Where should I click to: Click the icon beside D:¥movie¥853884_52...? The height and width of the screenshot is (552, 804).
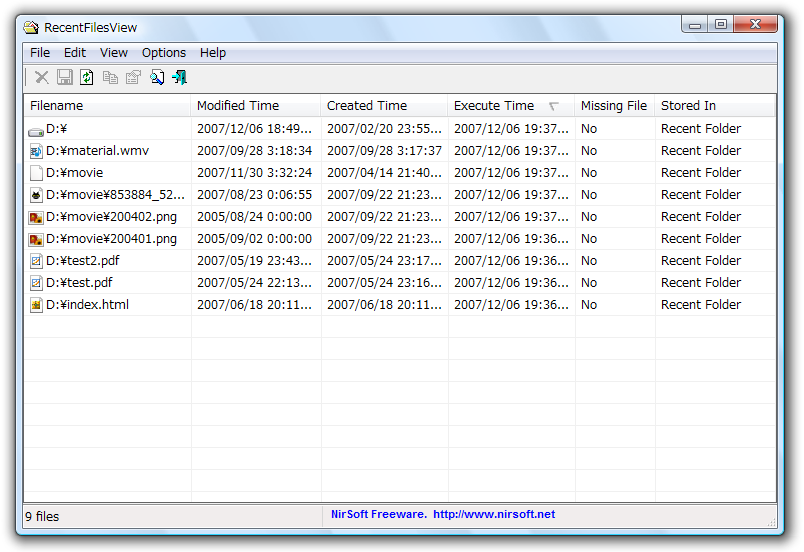pos(36,195)
